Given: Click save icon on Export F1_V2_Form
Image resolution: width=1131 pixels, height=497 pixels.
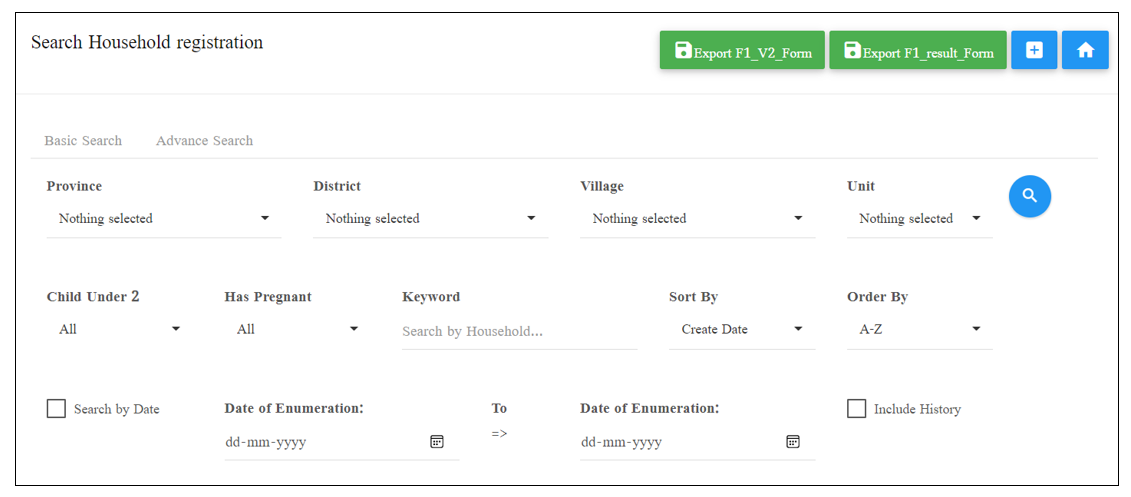Looking at the screenshot, I should pyautogui.click(x=683, y=50).
